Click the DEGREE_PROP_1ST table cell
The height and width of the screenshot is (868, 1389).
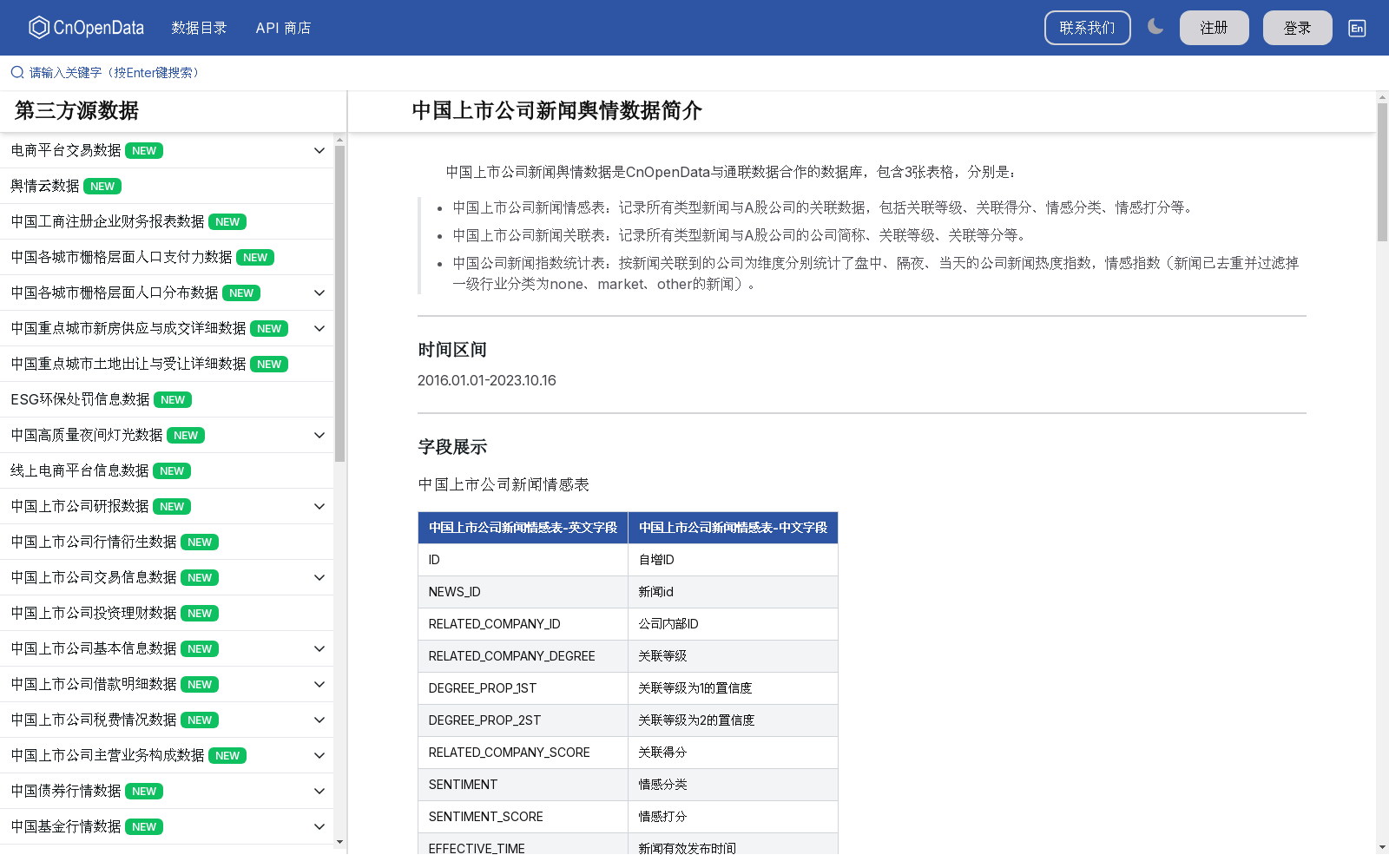pyautogui.click(x=523, y=688)
